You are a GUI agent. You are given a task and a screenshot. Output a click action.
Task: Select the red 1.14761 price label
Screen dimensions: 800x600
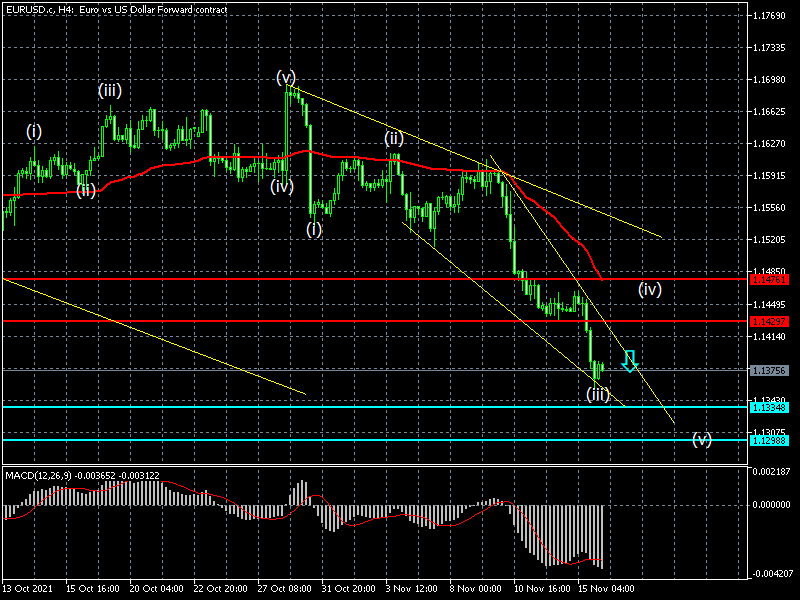(768, 279)
